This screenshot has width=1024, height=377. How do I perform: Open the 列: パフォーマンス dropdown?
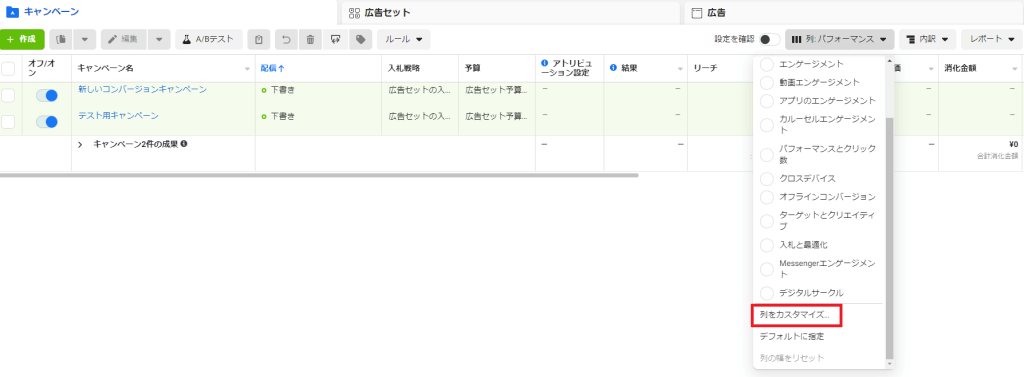[839, 39]
